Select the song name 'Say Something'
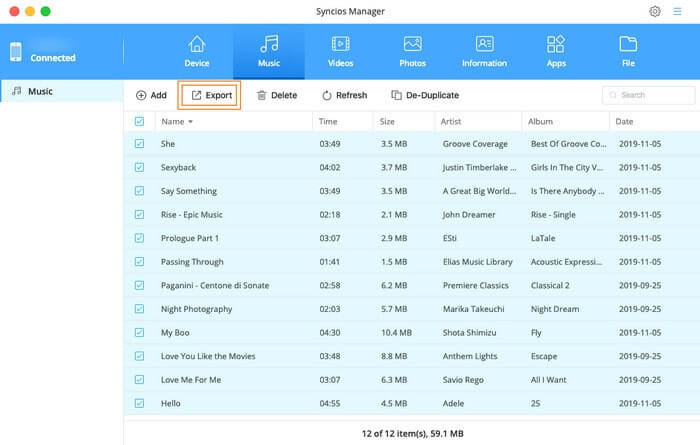This screenshot has width=700, height=445. (189, 191)
